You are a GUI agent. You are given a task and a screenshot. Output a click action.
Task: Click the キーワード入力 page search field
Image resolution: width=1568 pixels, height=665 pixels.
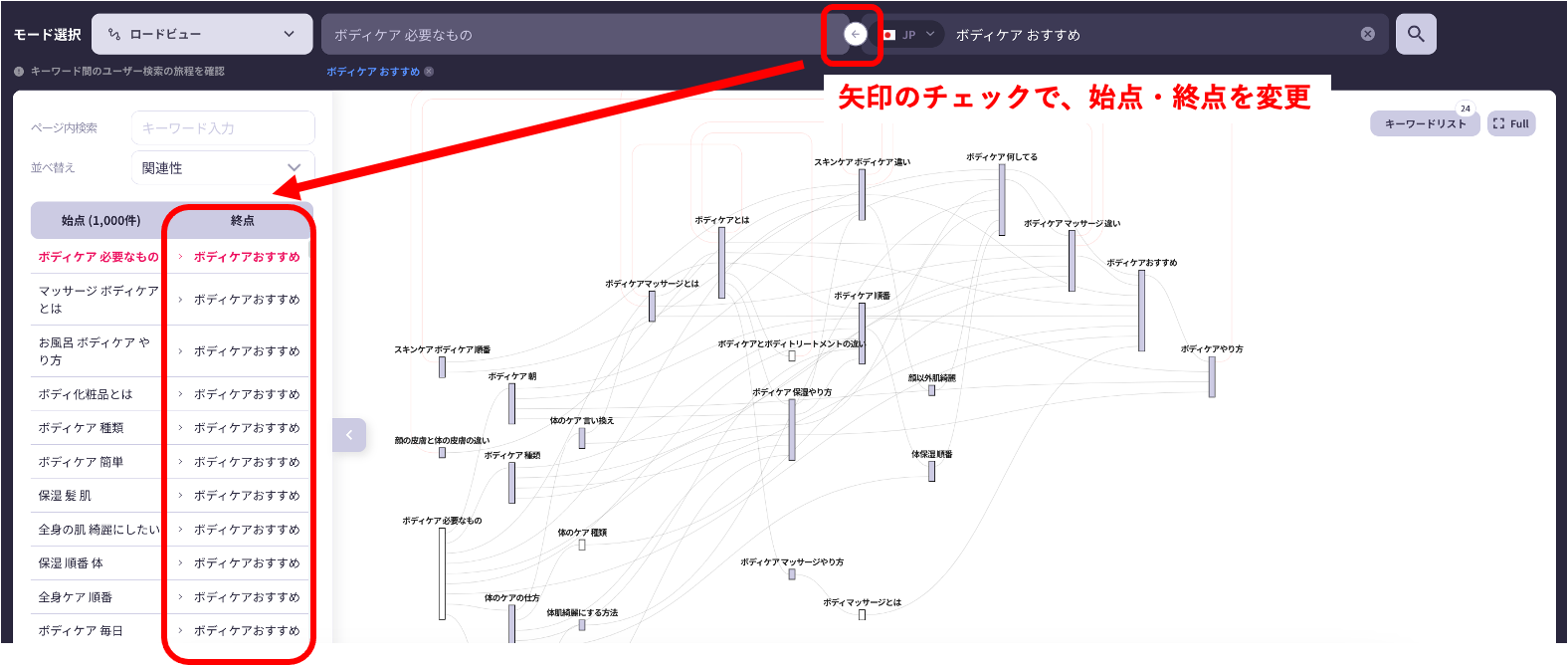(x=223, y=128)
